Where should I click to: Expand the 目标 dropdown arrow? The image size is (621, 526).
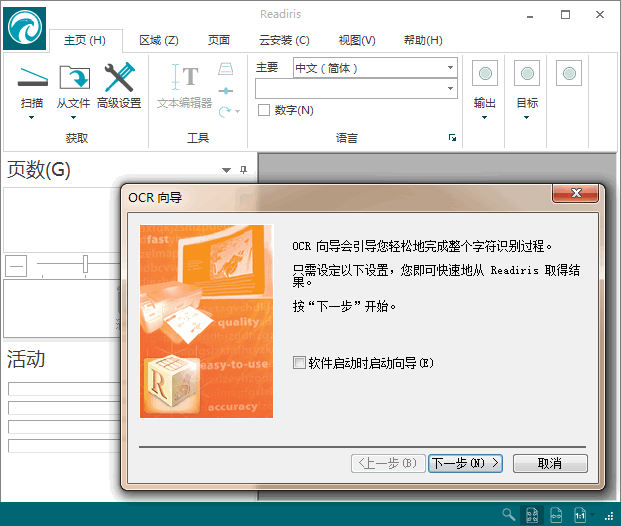point(526,117)
